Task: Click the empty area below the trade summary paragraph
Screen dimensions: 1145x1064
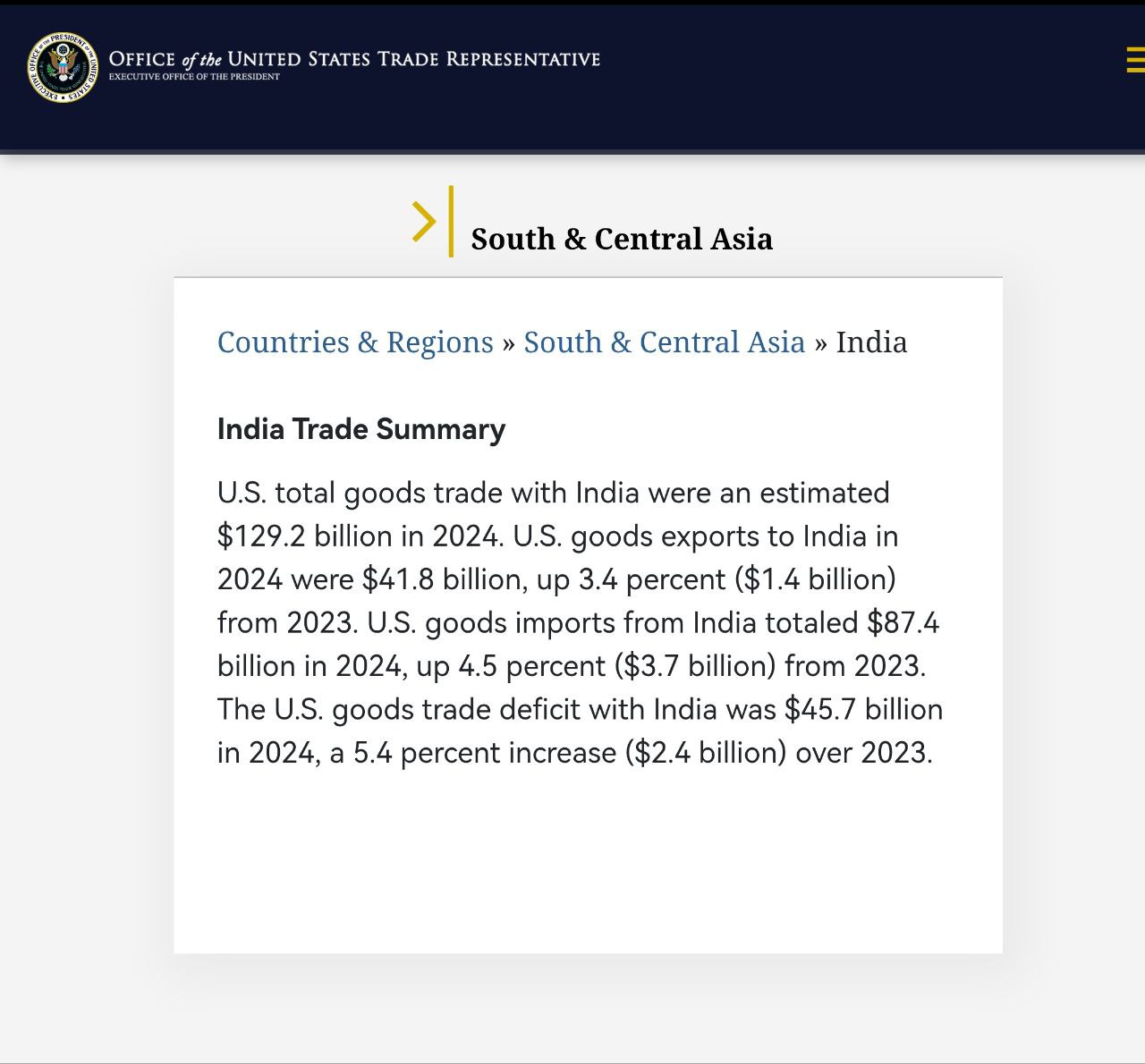Action: (x=588, y=858)
